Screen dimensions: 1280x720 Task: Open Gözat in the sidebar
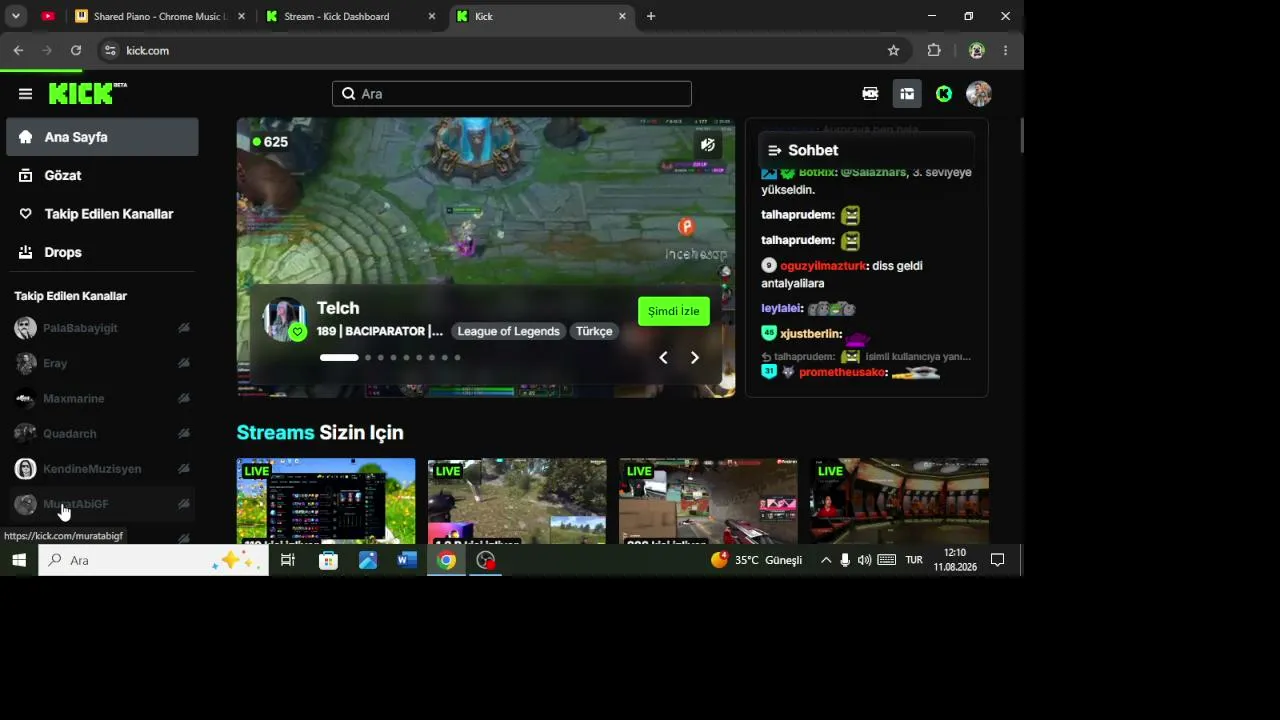pos(102,175)
